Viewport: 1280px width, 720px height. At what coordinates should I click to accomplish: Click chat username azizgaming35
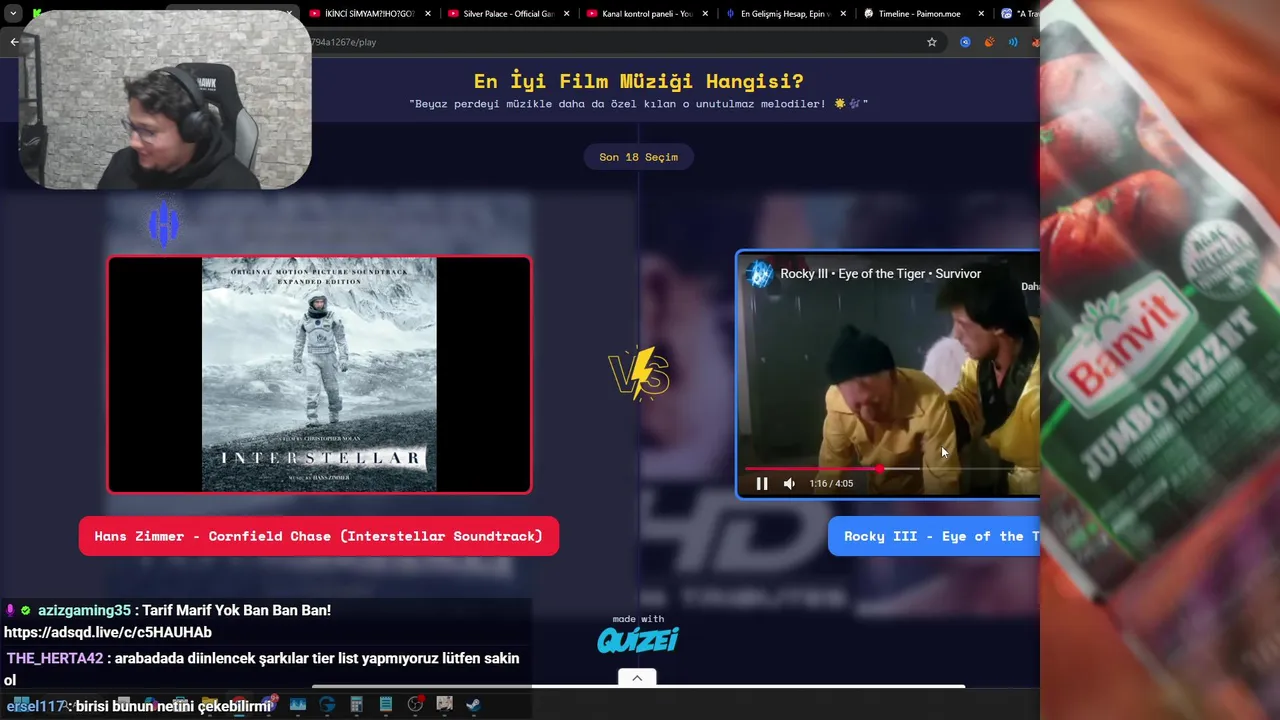[x=84, y=610]
